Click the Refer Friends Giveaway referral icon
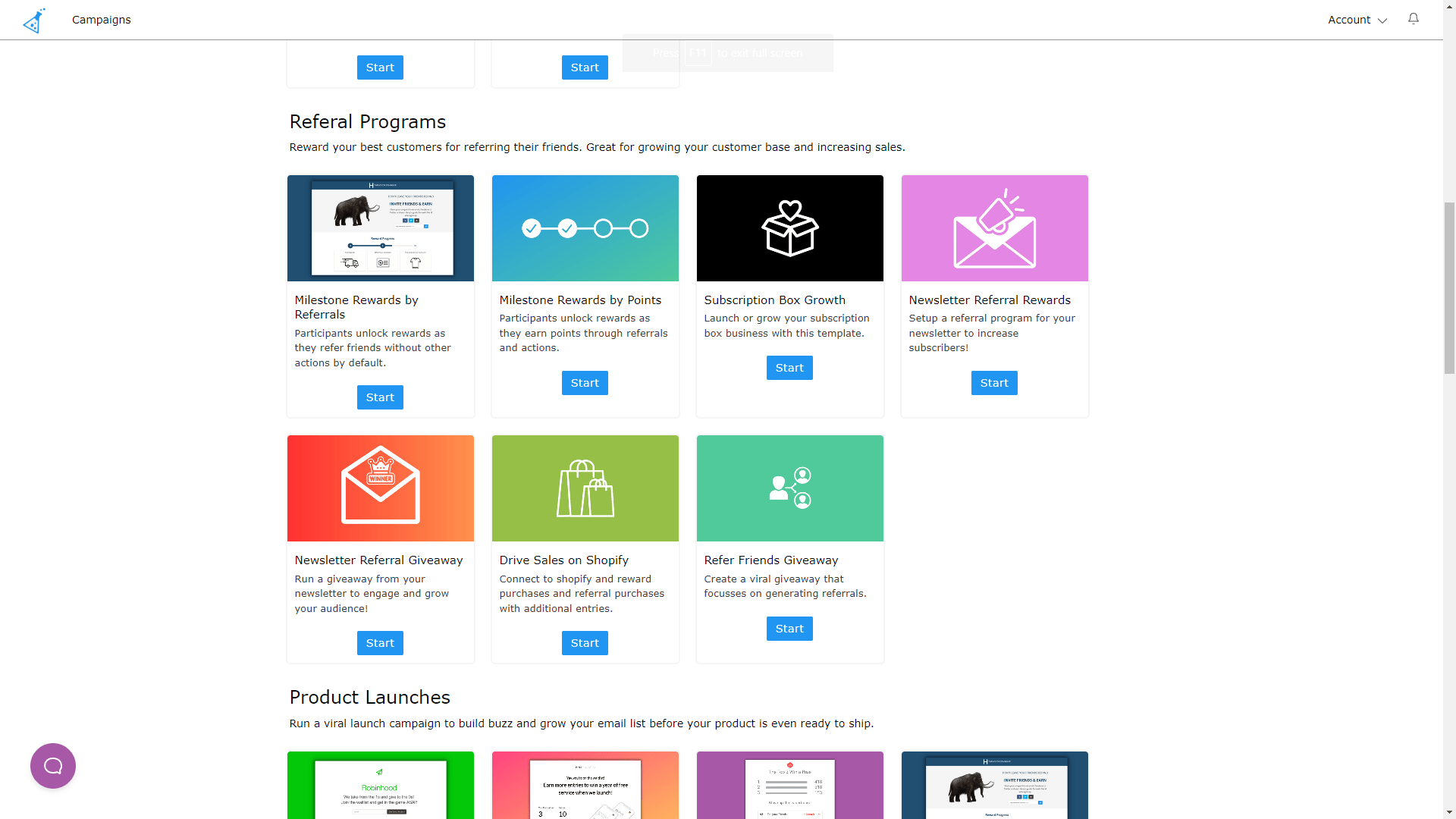The width and height of the screenshot is (1456, 819). coord(789,488)
